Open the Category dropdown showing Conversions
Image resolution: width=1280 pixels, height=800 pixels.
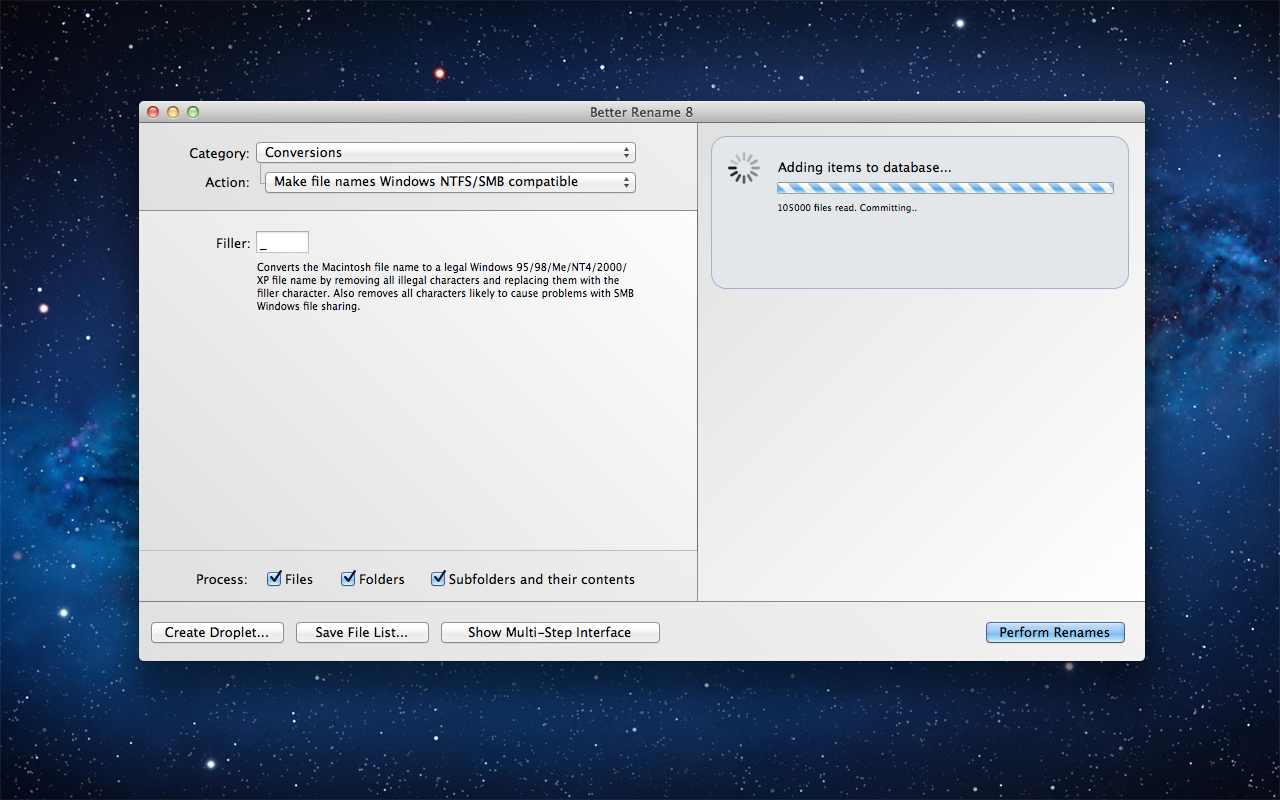tap(446, 153)
